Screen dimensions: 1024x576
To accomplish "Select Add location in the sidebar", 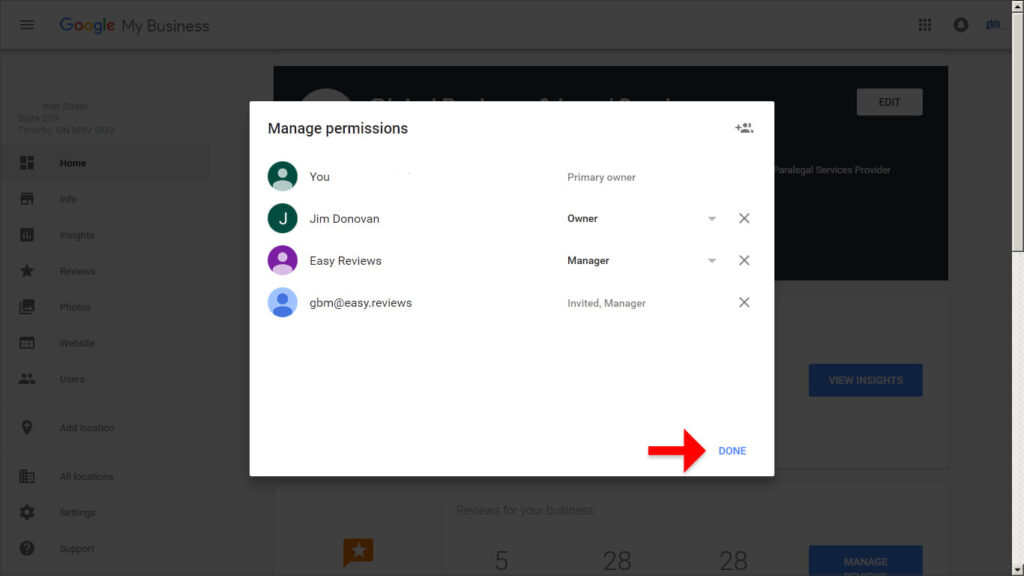I will click(87, 428).
